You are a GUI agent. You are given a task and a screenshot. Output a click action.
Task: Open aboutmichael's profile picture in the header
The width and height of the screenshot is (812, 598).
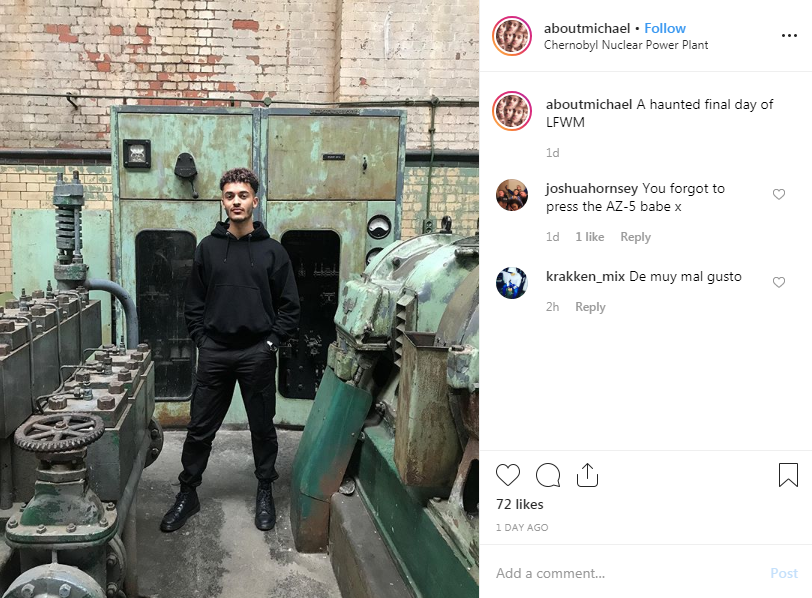(512, 36)
